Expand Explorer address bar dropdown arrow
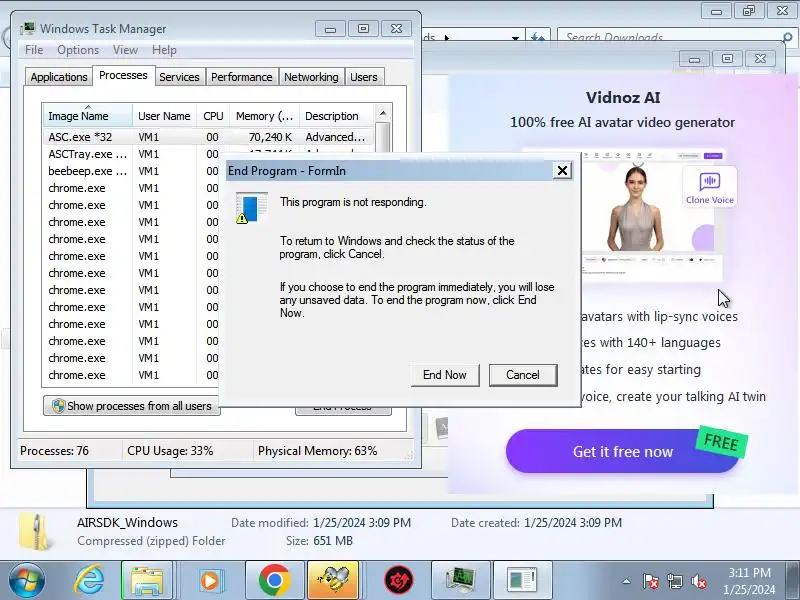This screenshot has height=600, width=800. pyautogui.click(x=515, y=38)
